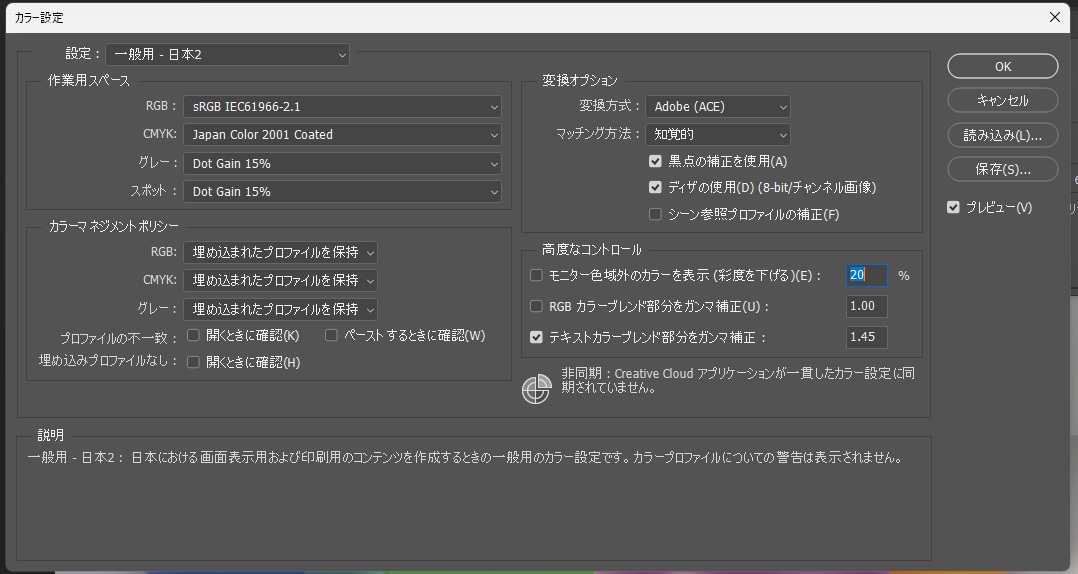Click the OK button
This screenshot has height=574, width=1078.
[1002, 67]
